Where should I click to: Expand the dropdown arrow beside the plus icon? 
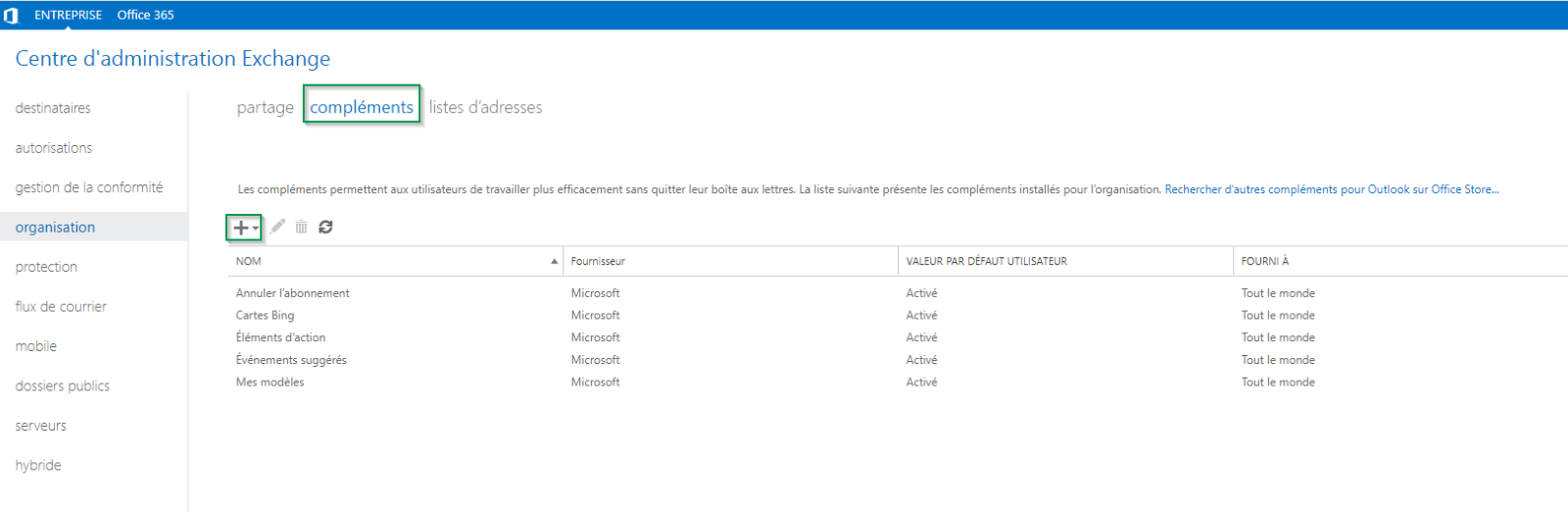point(256,229)
